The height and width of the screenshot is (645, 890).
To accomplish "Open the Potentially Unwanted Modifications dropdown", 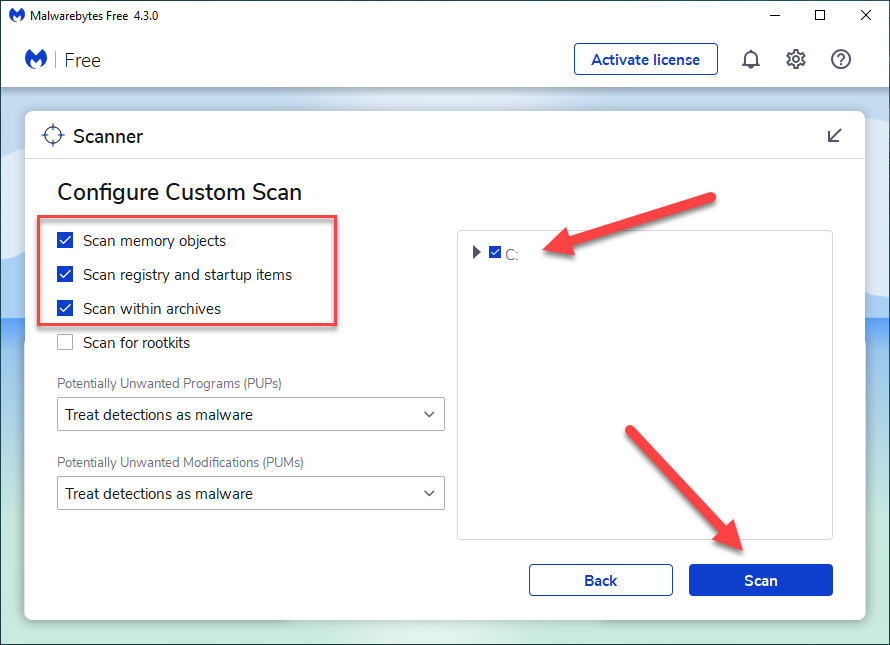I will tap(250, 493).
